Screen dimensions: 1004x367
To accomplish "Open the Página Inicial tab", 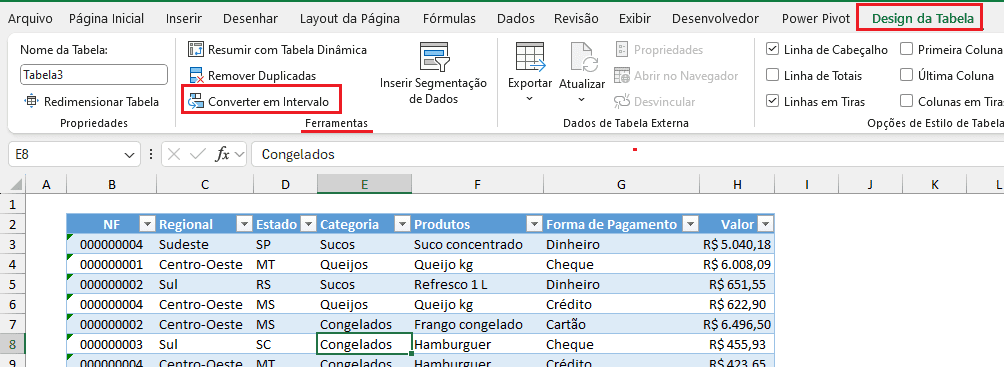I will pos(106,19).
